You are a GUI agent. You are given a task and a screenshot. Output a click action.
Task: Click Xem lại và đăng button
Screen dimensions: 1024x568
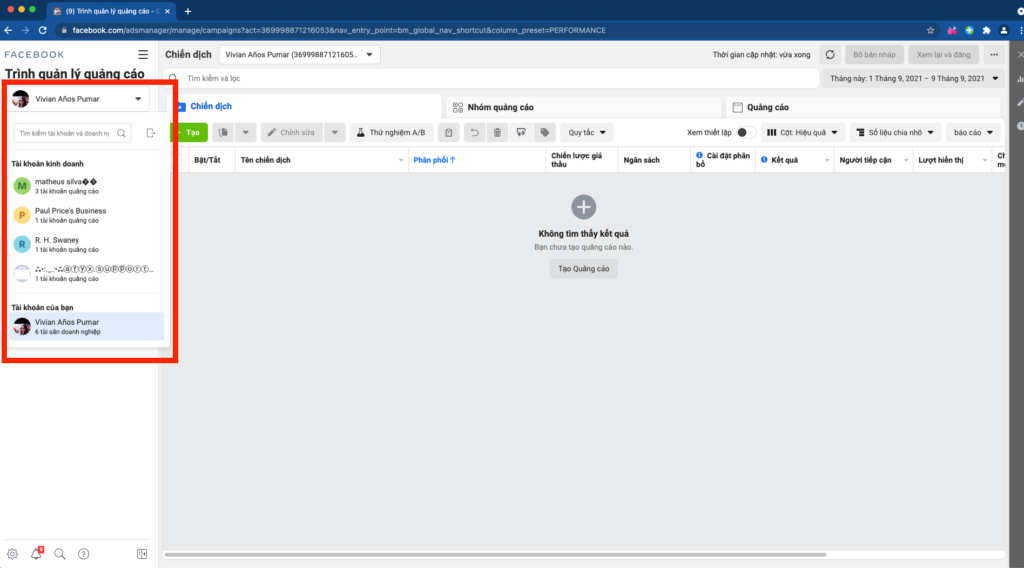(x=943, y=55)
